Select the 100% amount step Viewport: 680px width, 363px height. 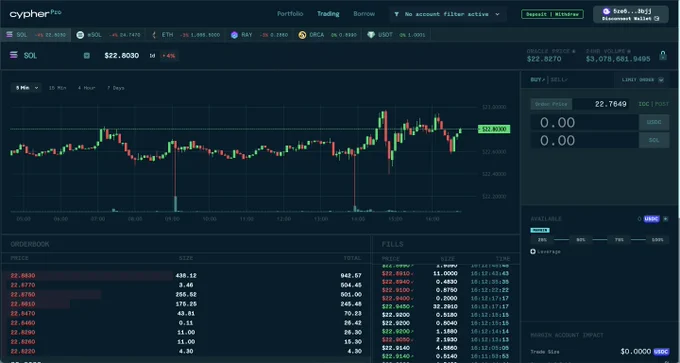coord(657,240)
